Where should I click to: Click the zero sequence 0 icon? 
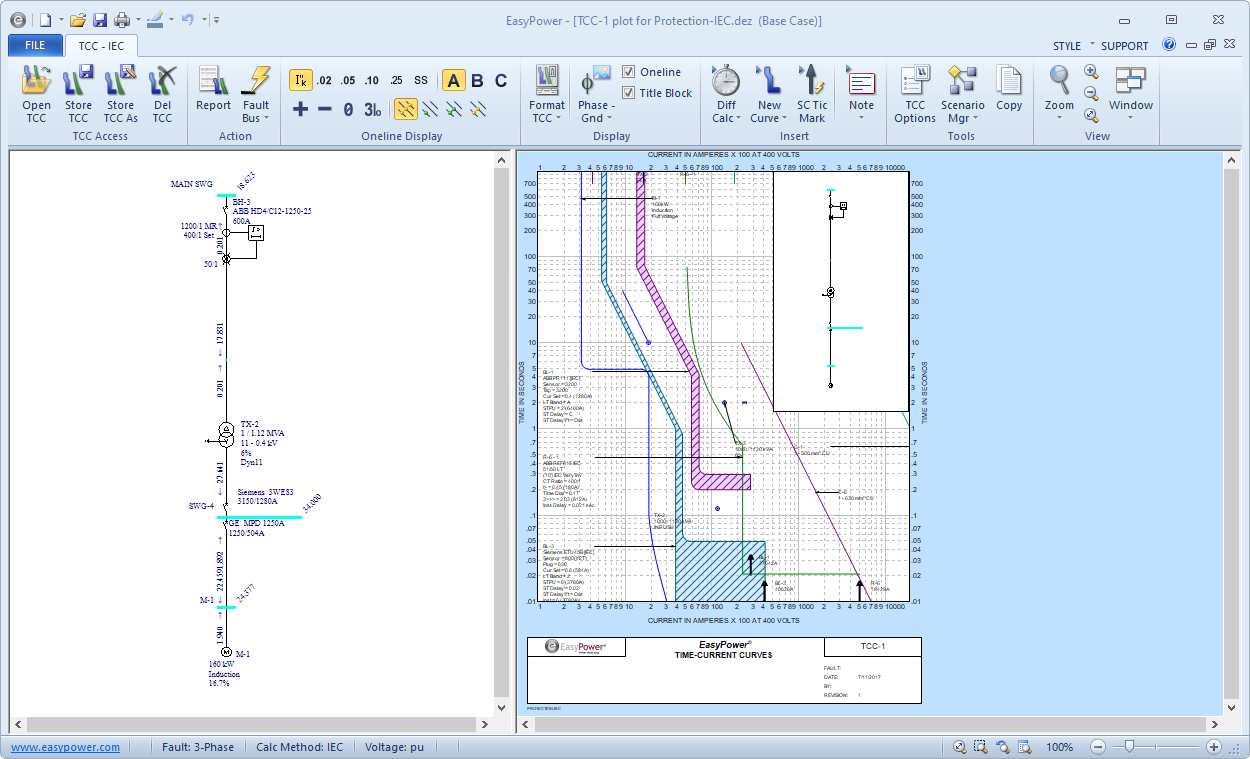pyautogui.click(x=348, y=109)
